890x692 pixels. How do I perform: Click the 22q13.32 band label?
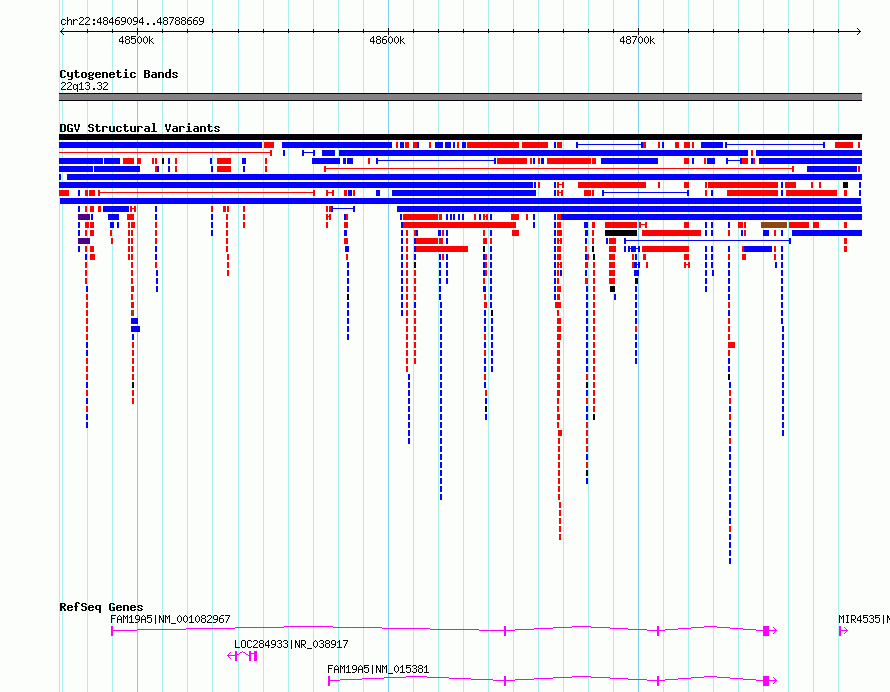(84, 86)
